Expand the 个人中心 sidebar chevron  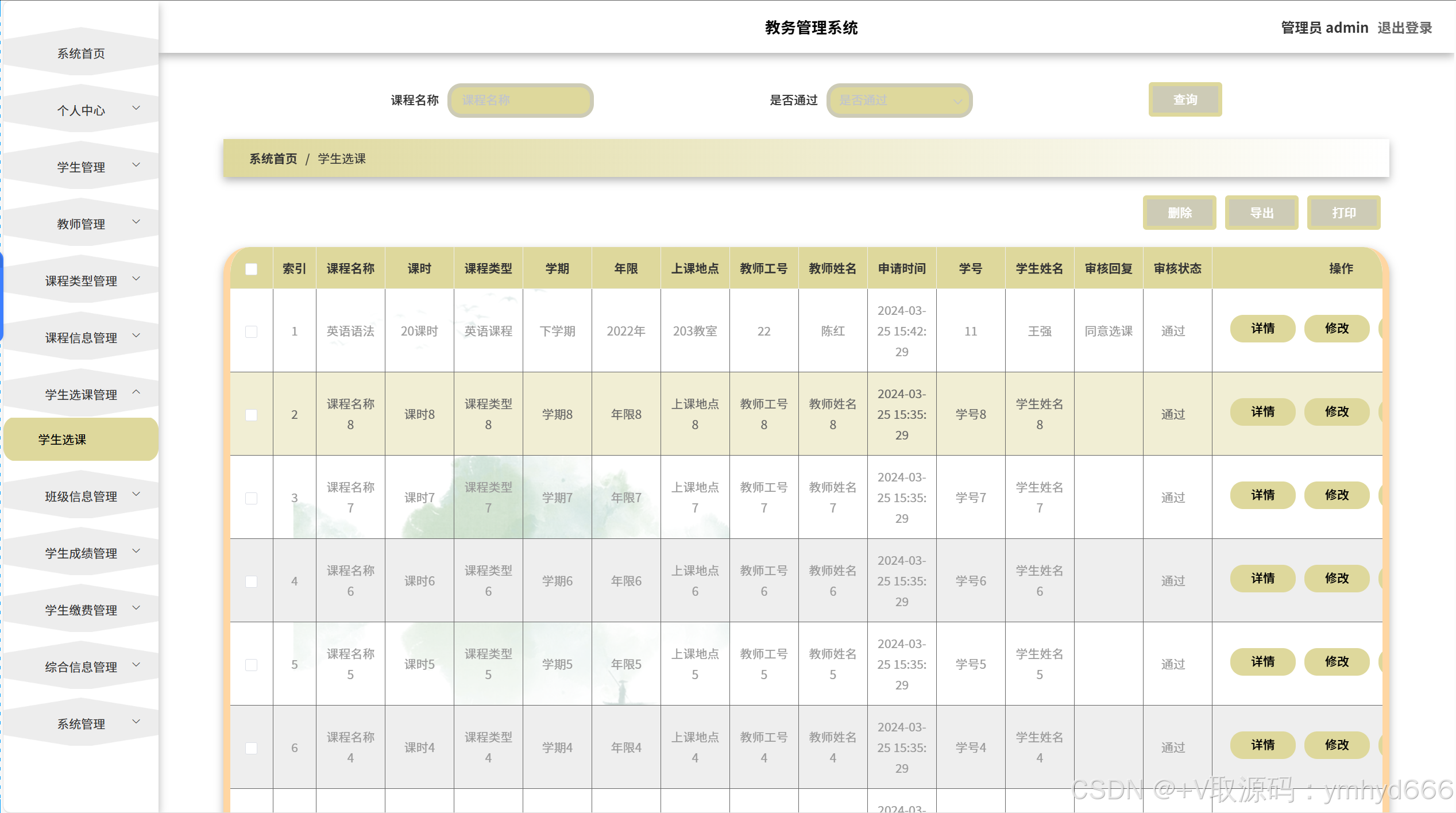(136, 108)
